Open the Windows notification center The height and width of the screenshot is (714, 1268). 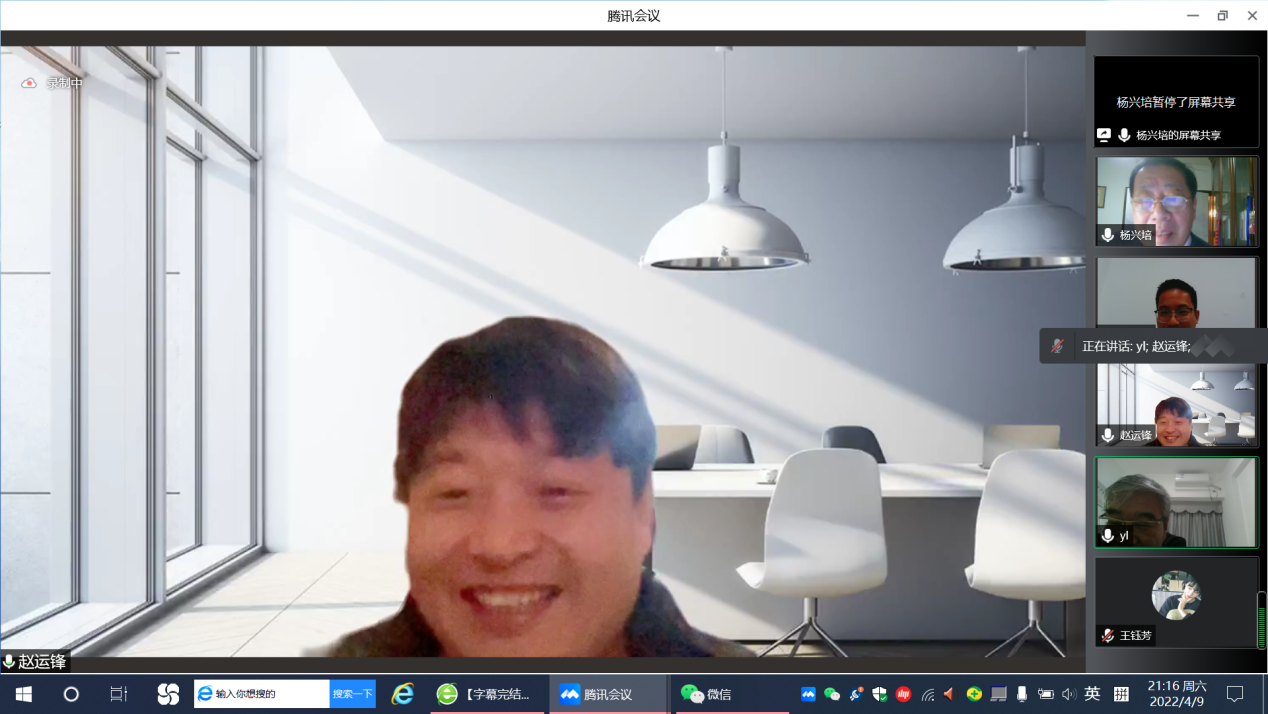pos(1235,694)
